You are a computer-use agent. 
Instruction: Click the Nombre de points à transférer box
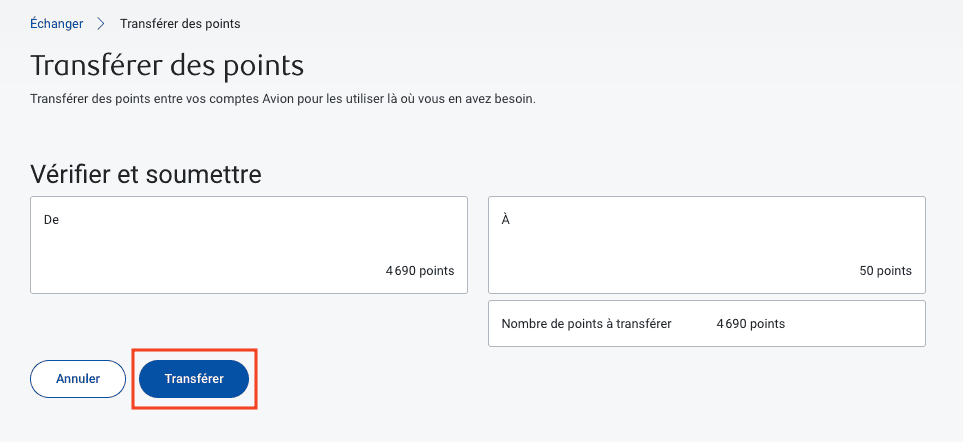pyautogui.click(x=706, y=324)
